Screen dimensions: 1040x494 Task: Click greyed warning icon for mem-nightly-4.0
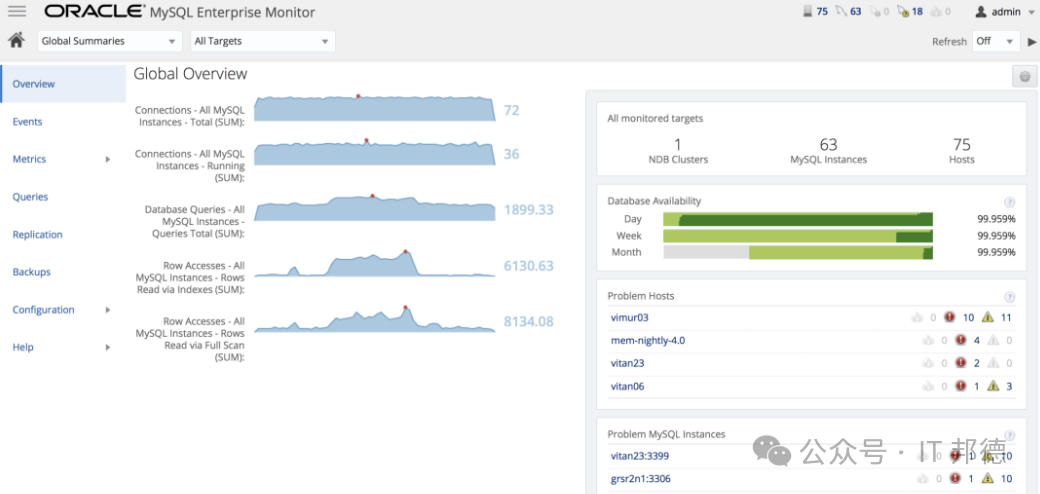pyautogui.click(x=993, y=340)
